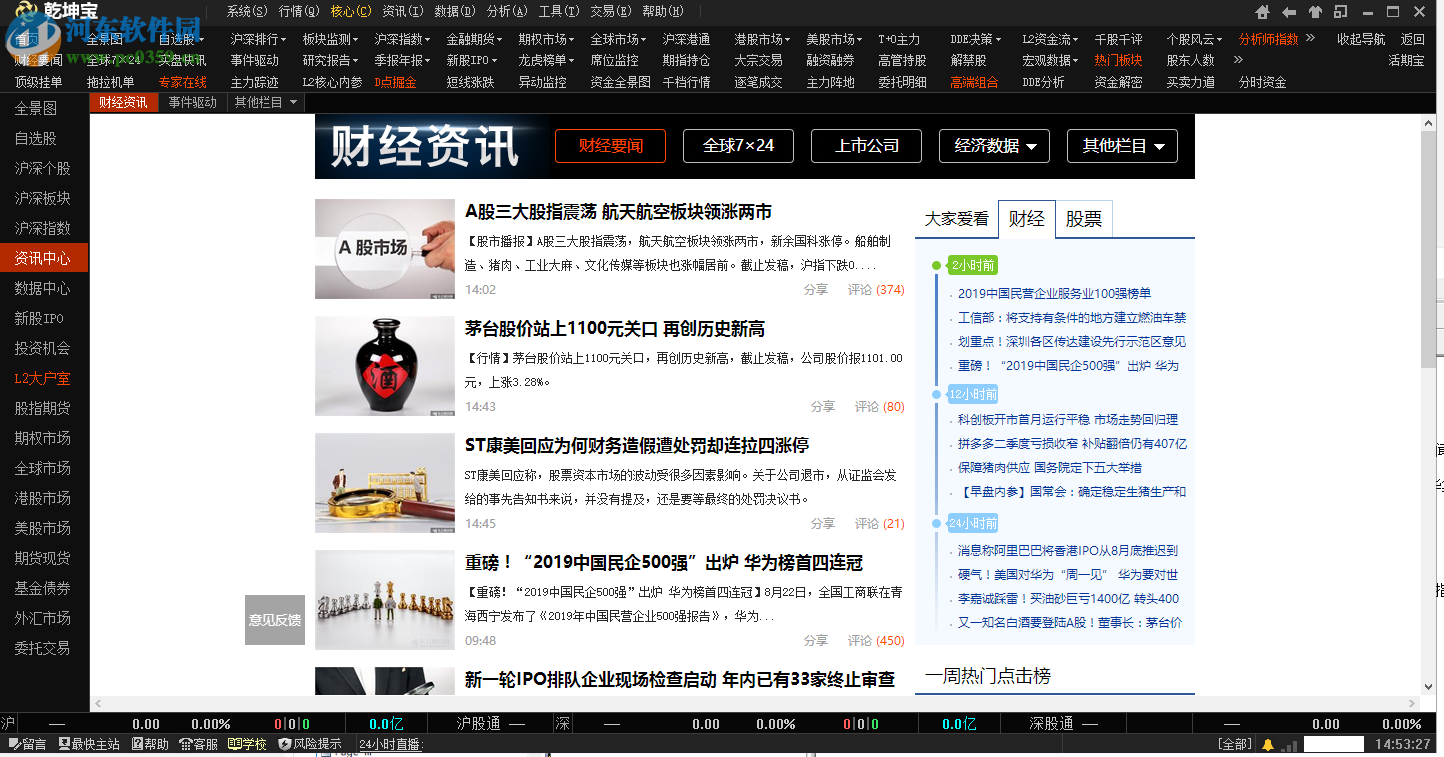This screenshot has height=757, width=1444.
Task: Click the A股市场 article thumbnail
Action: pyautogui.click(x=385, y=249)
